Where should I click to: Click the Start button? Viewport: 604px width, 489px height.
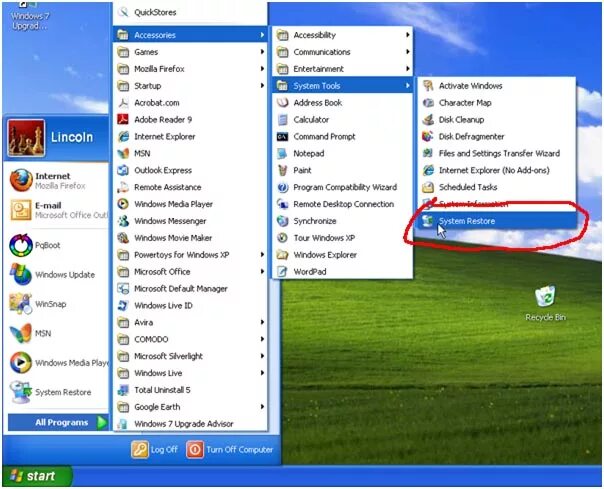tap(37, 476)
